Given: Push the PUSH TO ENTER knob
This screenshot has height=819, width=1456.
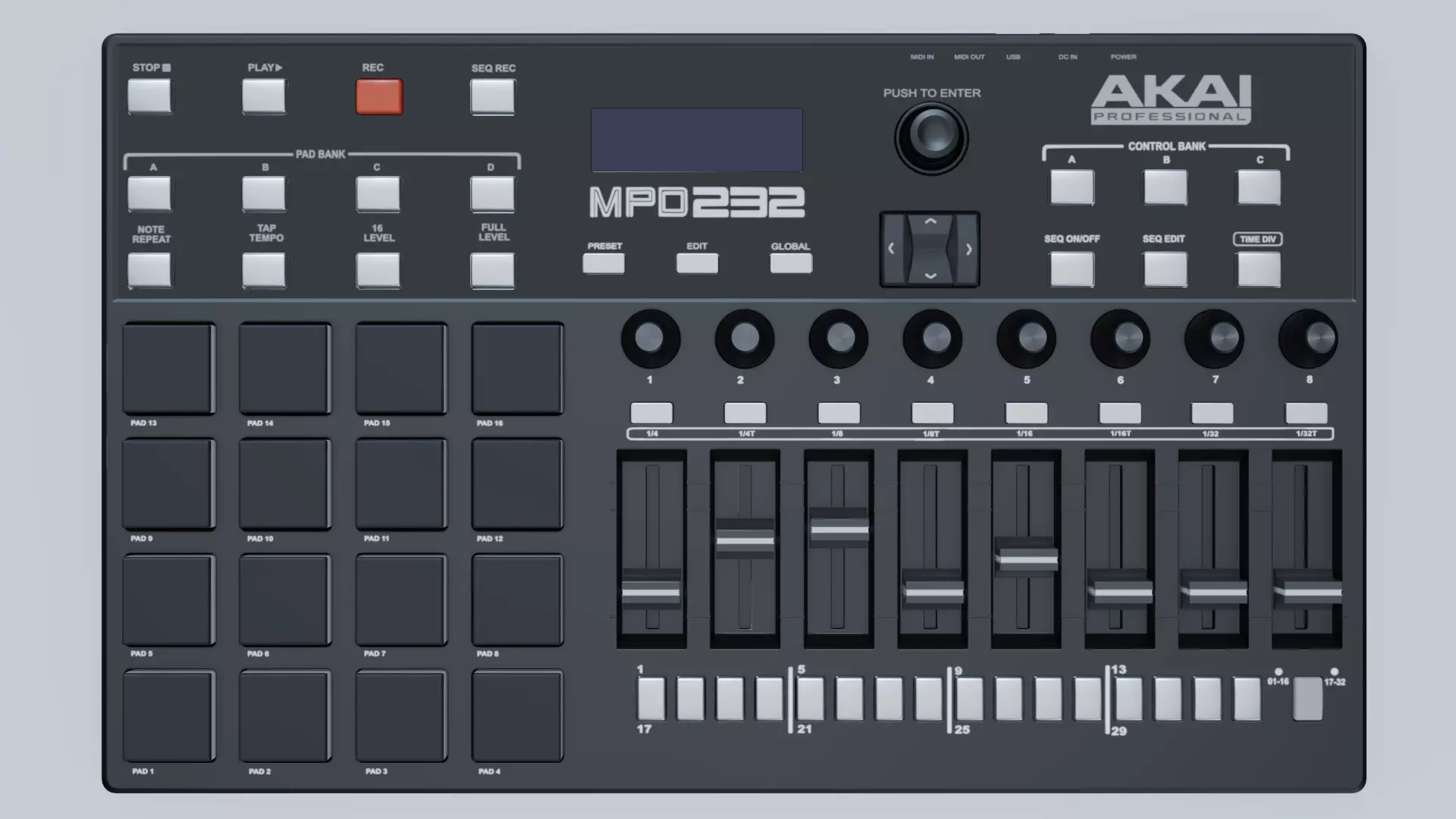Looking at the screenshot, I should click(x=931, y=137).
